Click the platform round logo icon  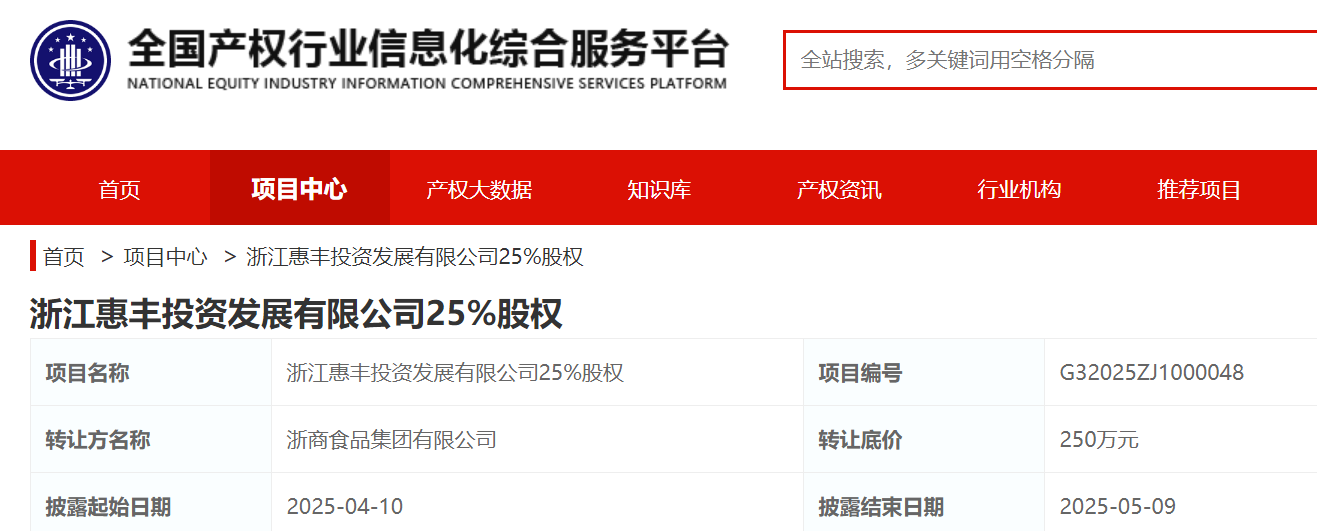point(71,60)
